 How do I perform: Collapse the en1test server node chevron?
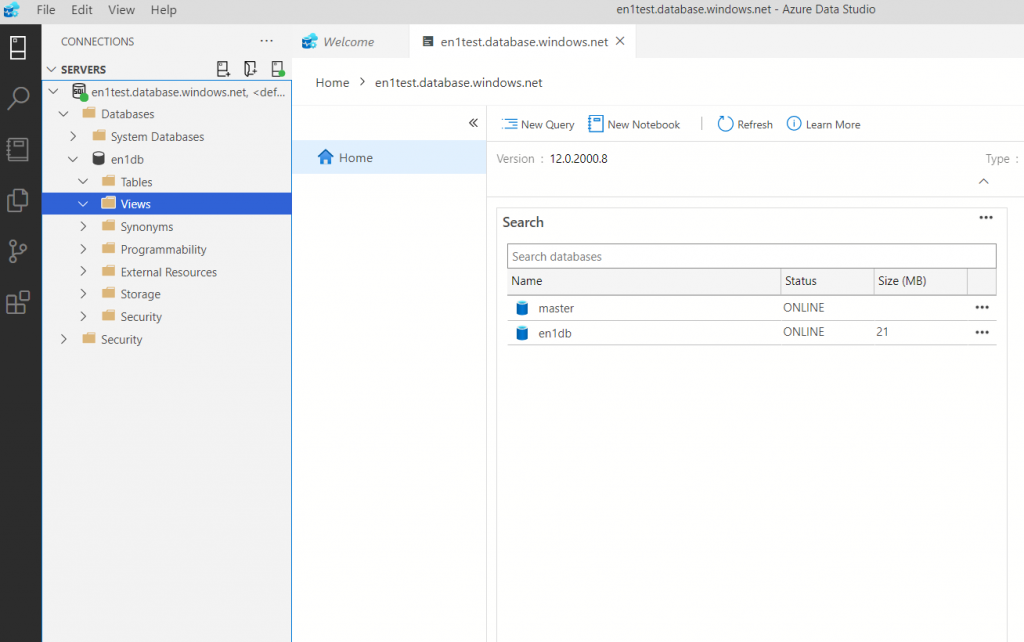(x=54, y=91)
